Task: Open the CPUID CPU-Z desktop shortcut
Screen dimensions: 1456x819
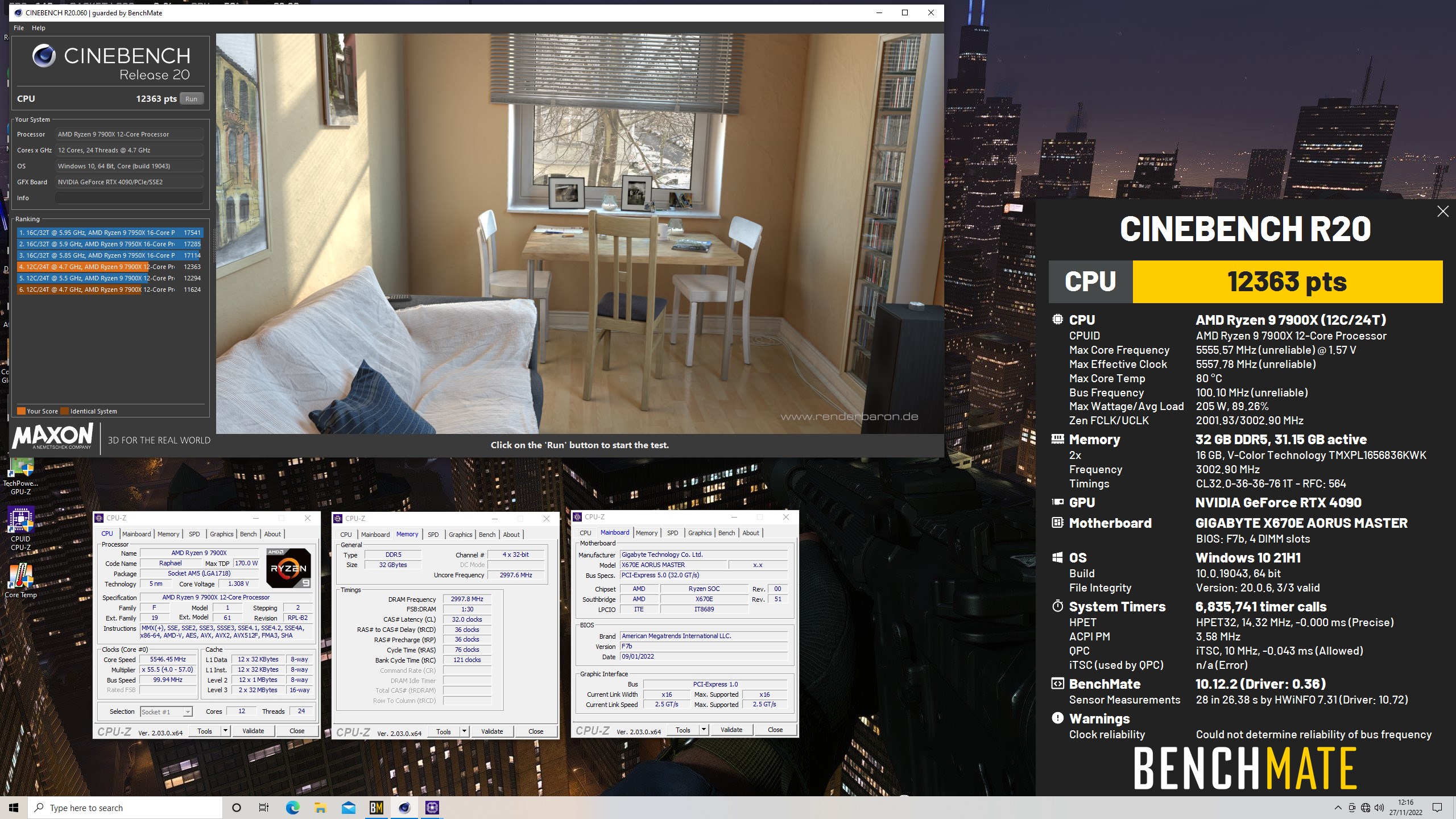Action: pos(20,529)
